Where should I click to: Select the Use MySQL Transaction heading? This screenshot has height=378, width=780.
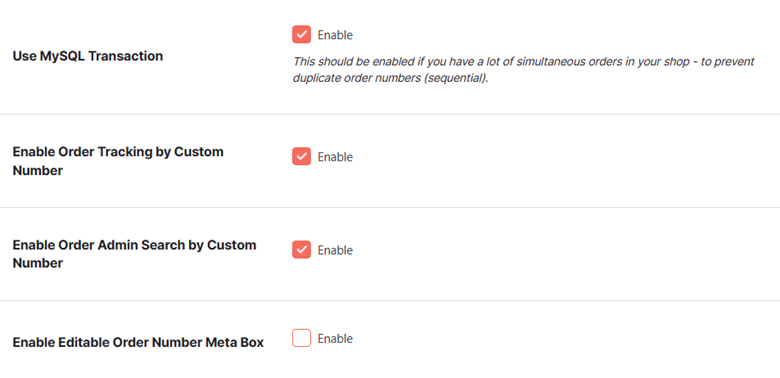(x=88, y=56)
